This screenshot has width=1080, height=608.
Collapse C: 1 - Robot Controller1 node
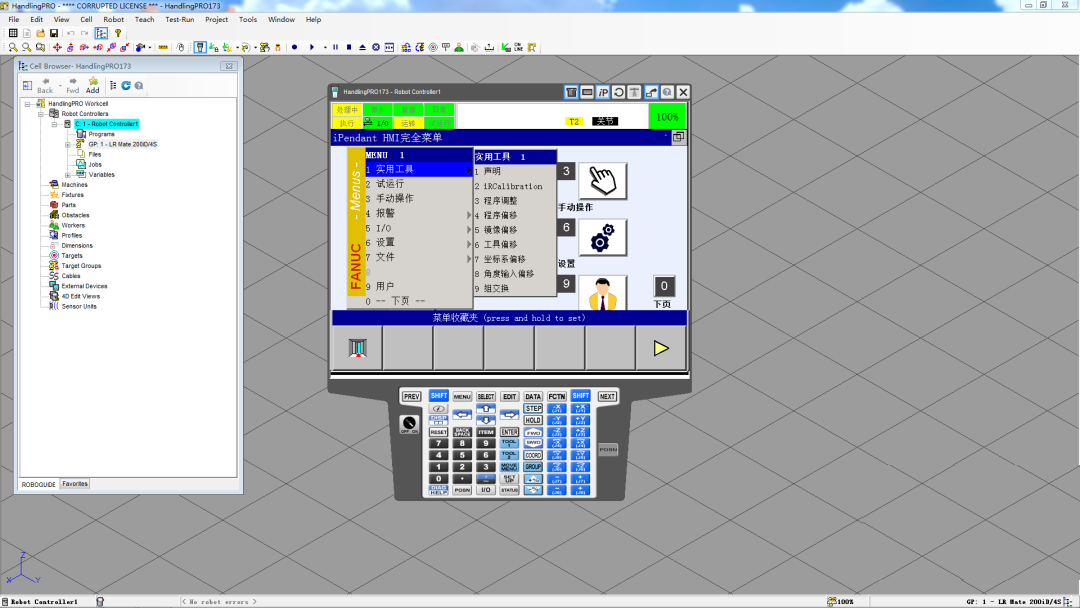coord(54,124)
